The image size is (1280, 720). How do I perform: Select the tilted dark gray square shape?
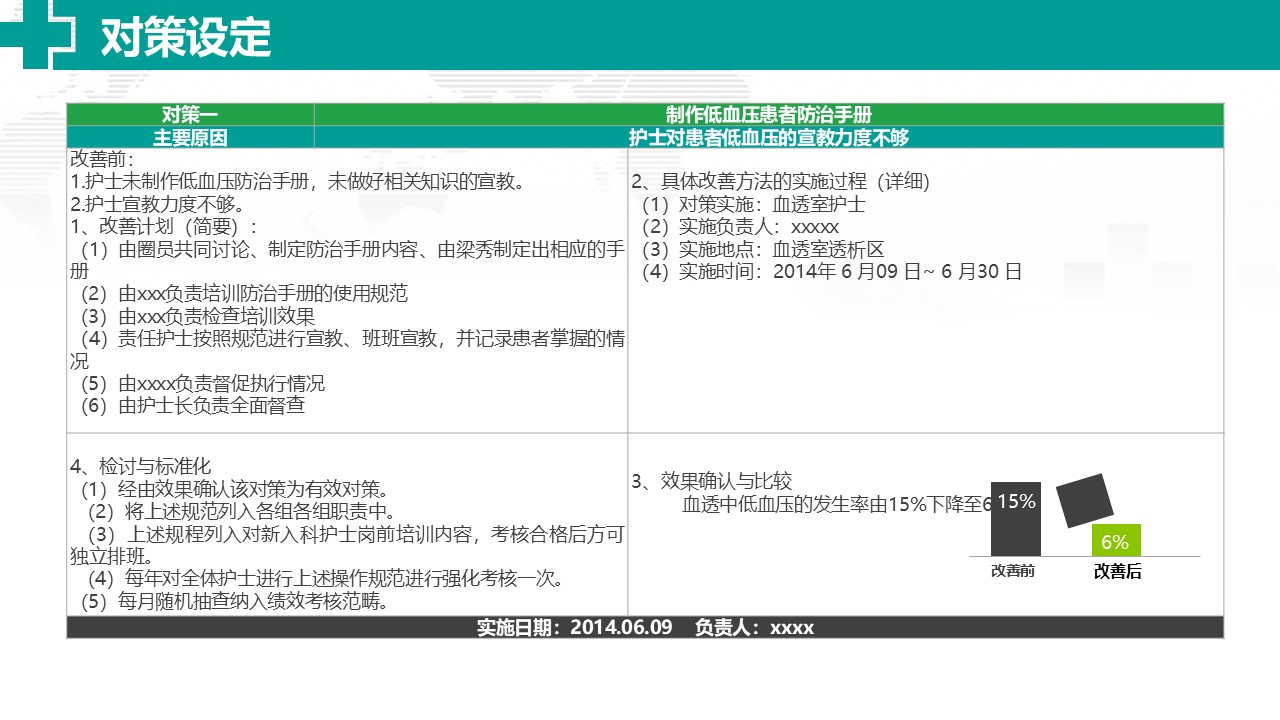tap(1085, 501)
